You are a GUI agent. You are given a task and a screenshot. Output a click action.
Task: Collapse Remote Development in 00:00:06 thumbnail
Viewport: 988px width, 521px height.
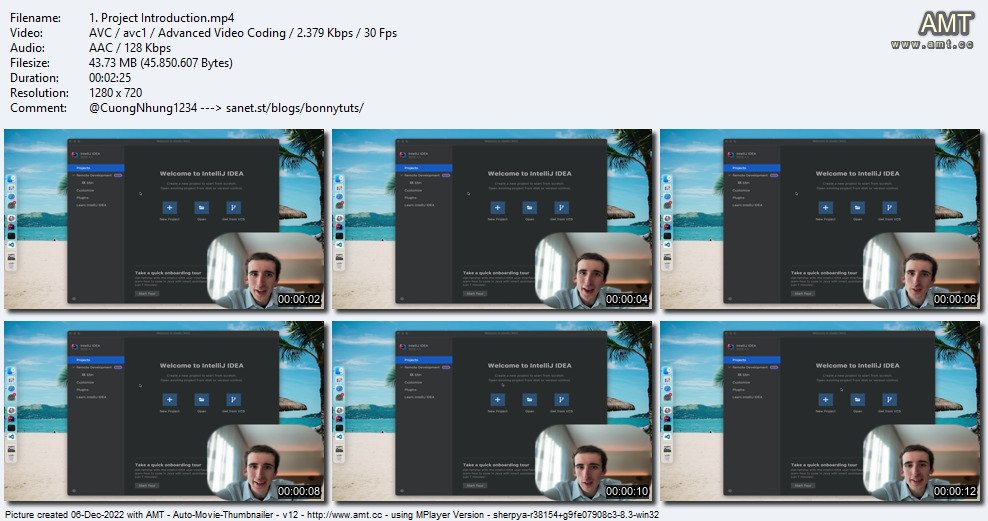click(730, 175)
